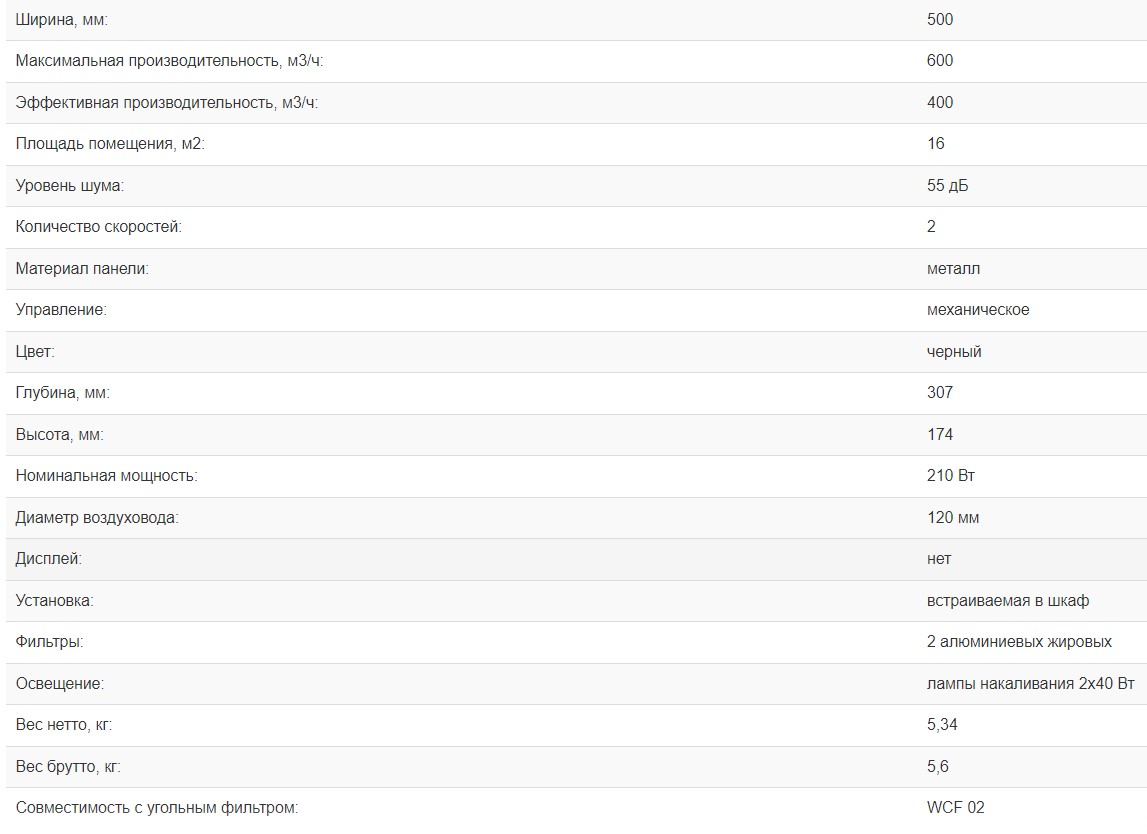Click the panel material value "металл"
This screenshot has width=1147, height=834.
pos(953,269)
